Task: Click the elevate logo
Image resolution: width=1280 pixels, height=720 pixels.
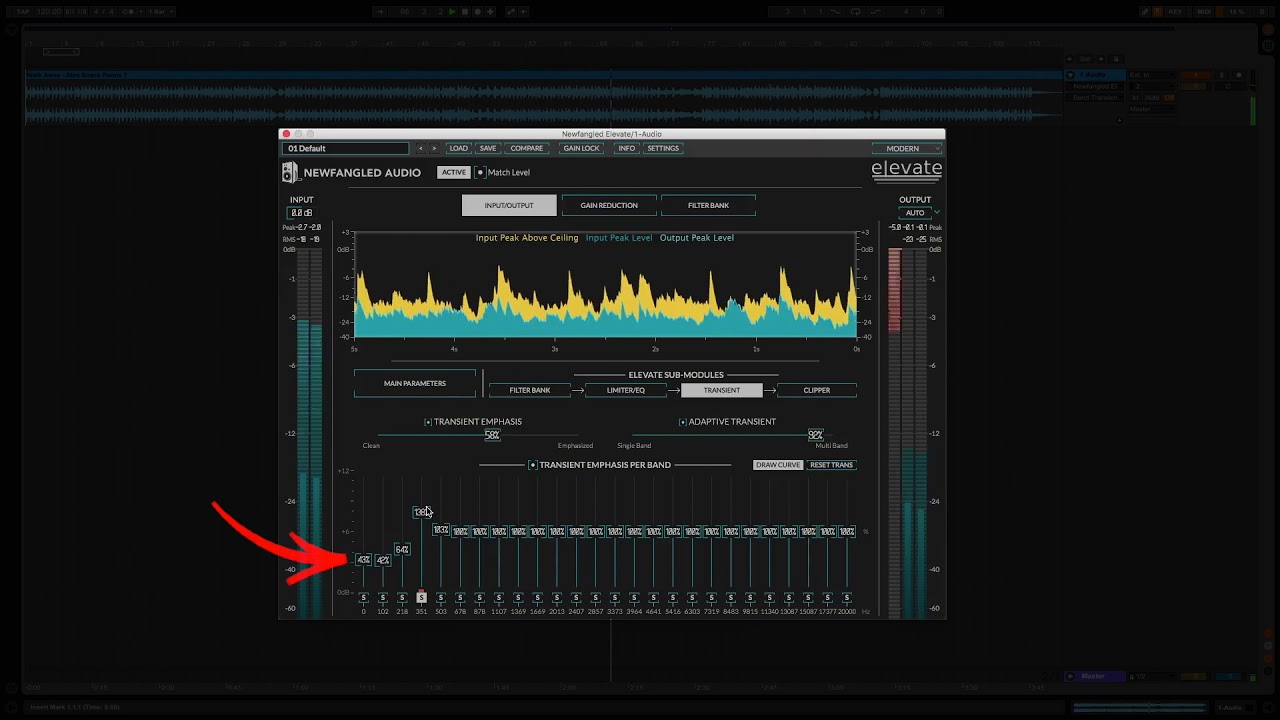Action: pyautogui.click(x=906, y=169)
